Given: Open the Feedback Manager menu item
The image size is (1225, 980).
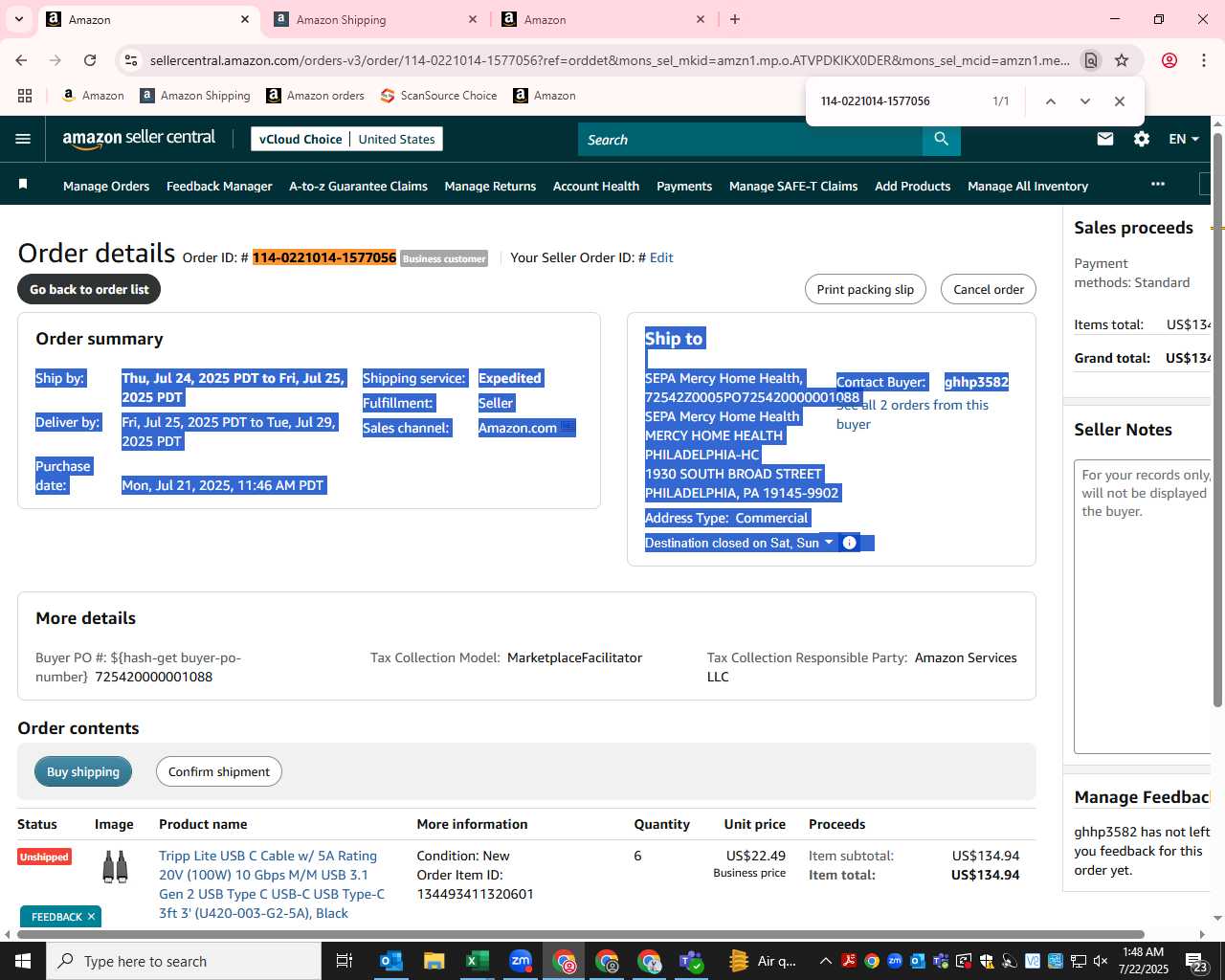Looking at the screenshot, I should 219,186.
